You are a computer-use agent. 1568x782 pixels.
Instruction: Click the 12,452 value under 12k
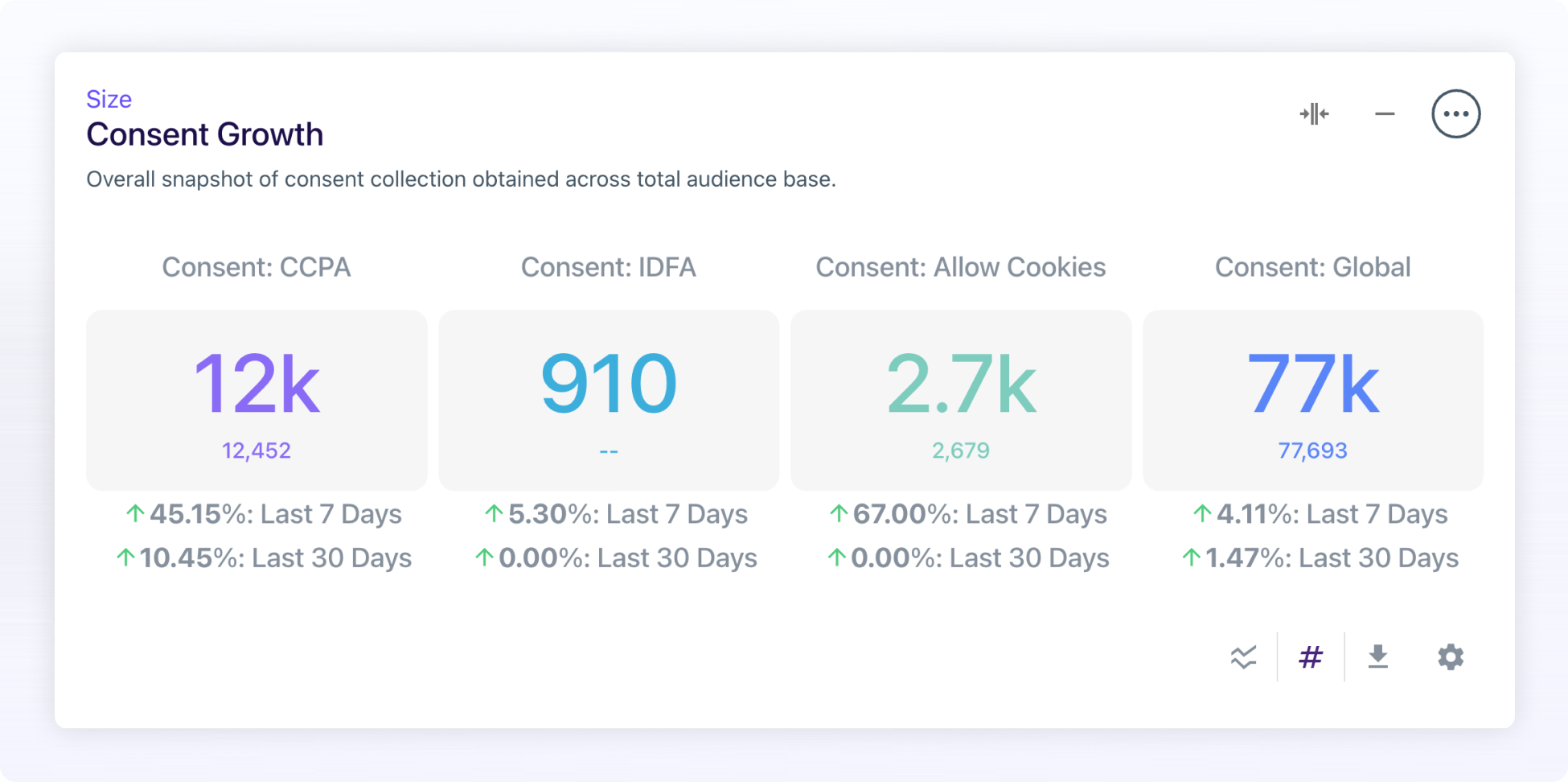(x=257, y=451)
